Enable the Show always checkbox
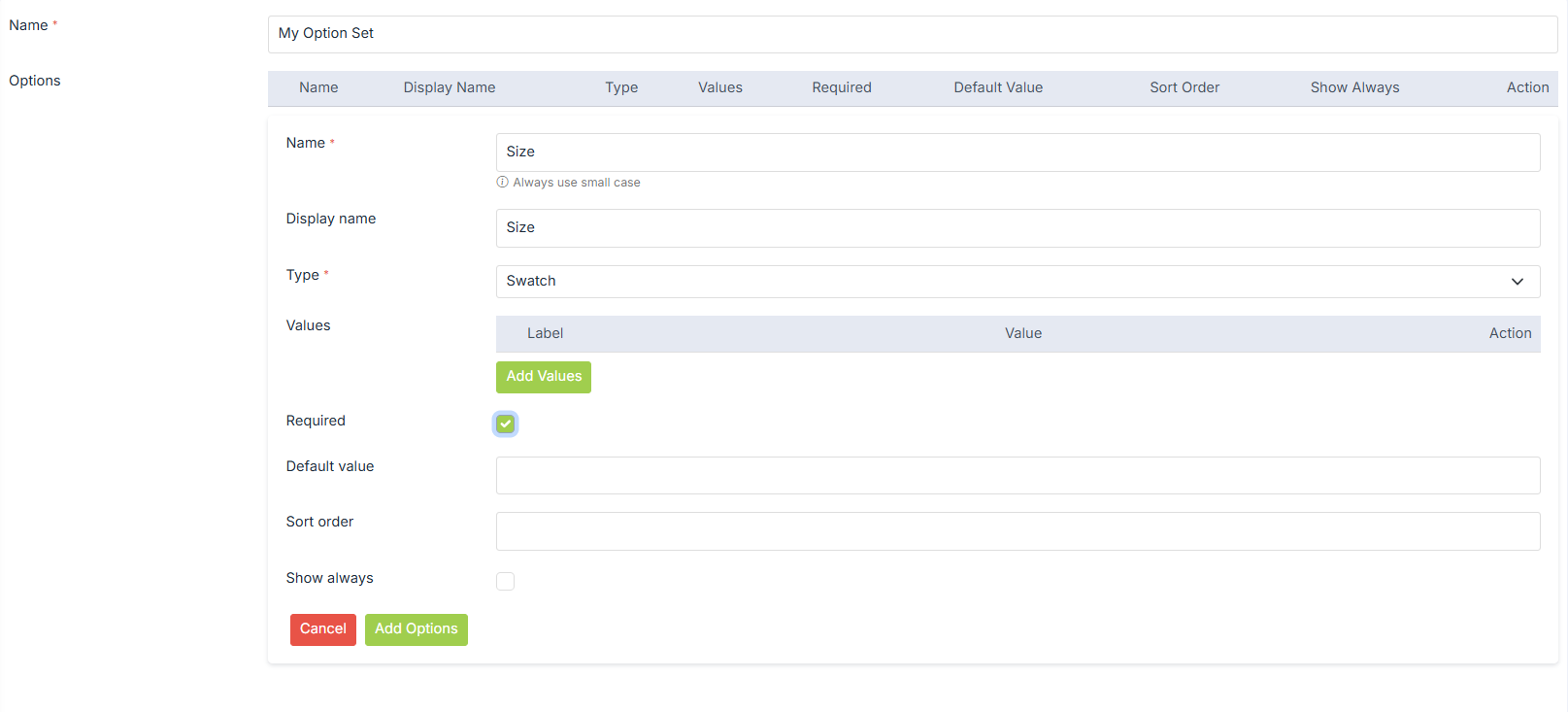 click(505, 581)
